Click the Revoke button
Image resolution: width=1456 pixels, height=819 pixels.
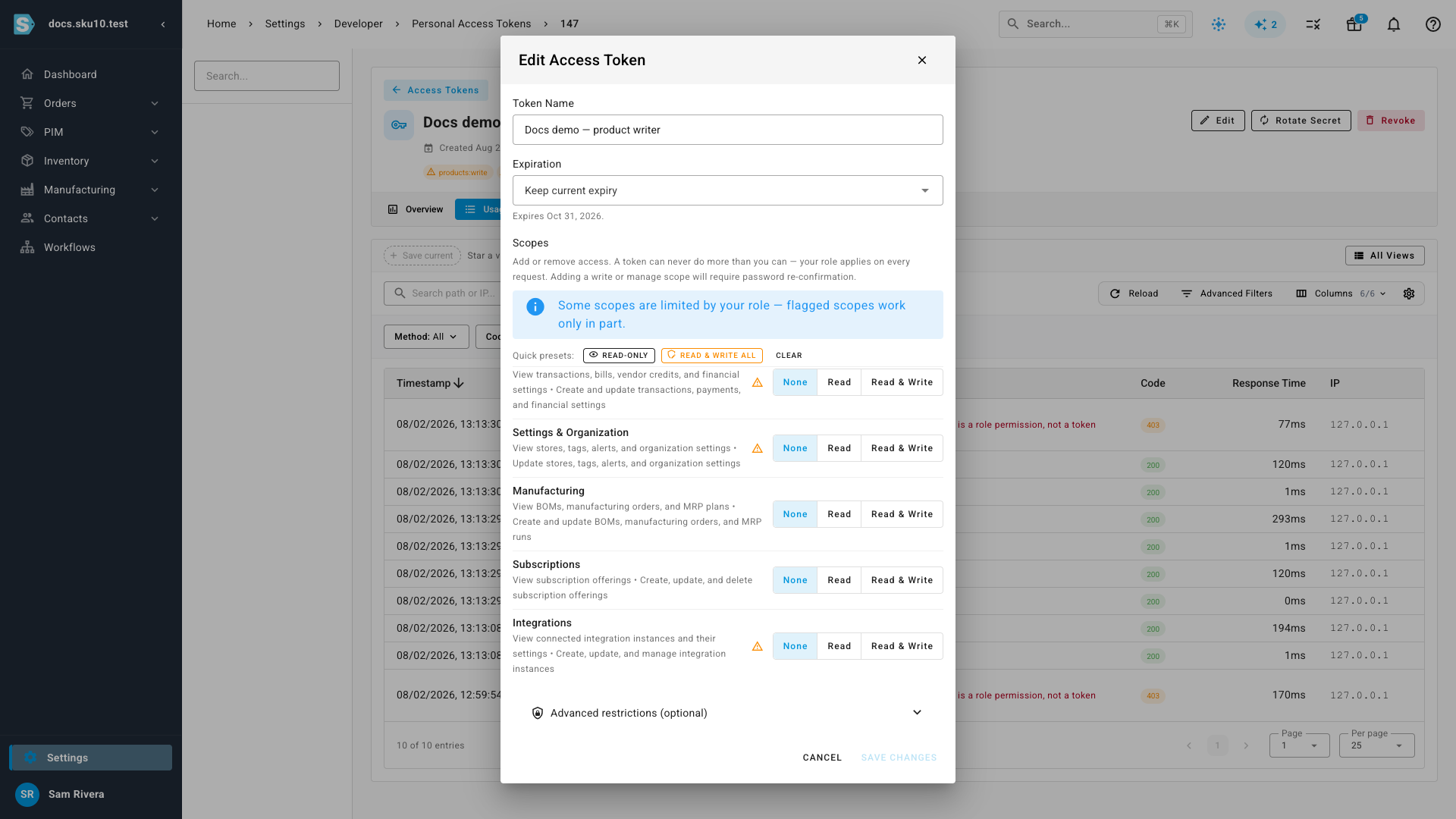(1391, 121)
